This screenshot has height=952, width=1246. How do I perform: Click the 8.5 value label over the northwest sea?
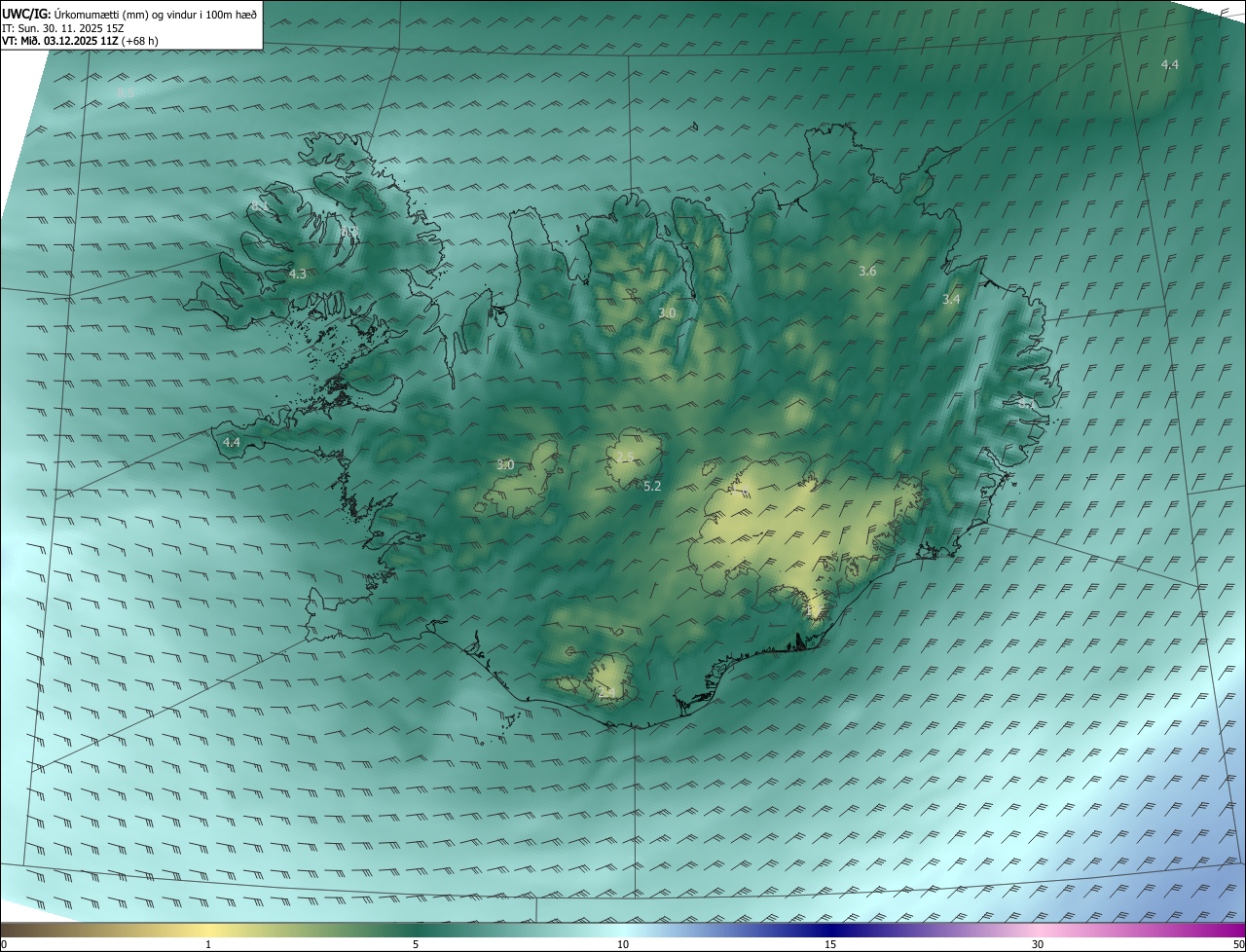[x=126, y=93]
